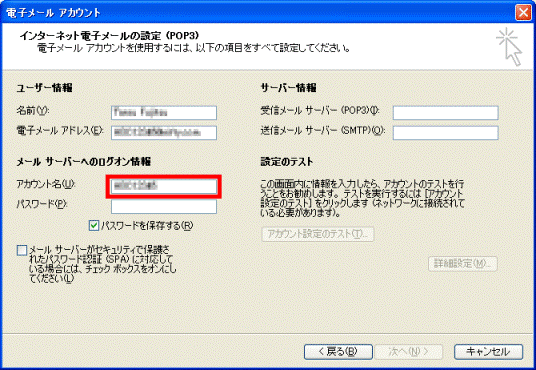Click the 送信メール サーバー (SMTP) field
The height and width of the screenshot is (370, 536).
(445, 133)
